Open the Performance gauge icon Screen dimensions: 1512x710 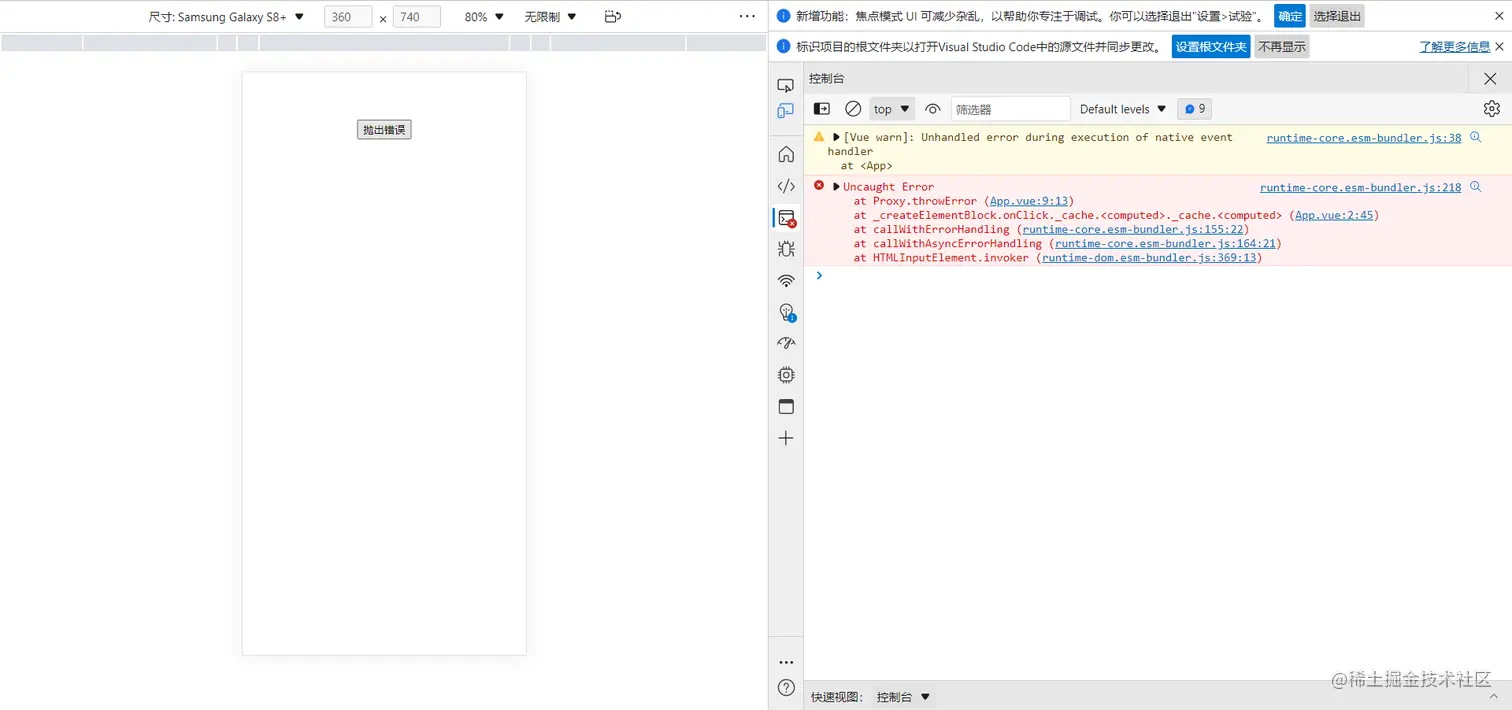click(786, 343)
